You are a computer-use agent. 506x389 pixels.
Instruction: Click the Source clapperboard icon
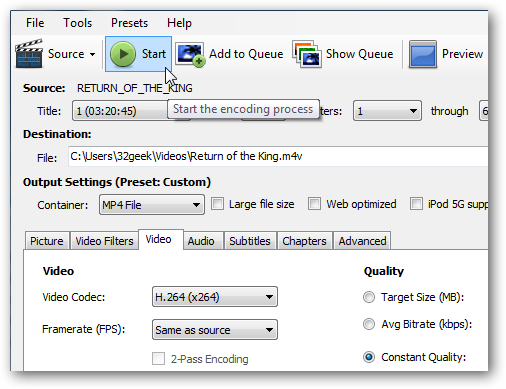pos(29,54)
